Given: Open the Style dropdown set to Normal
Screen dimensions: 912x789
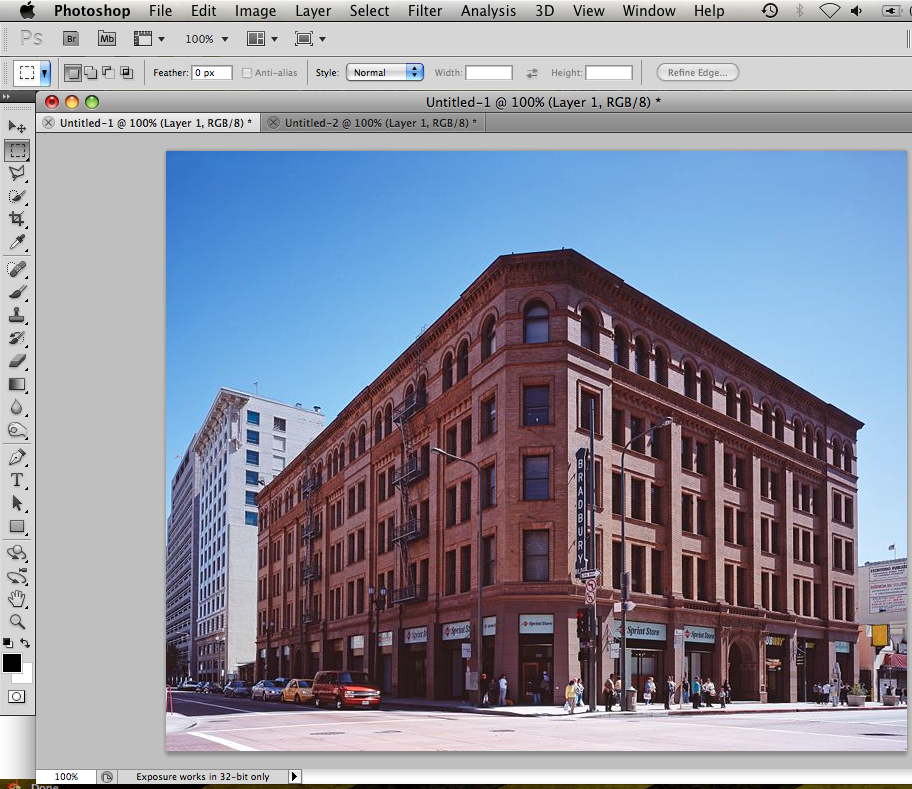Looking at the screenshot, I should point(384,73).
